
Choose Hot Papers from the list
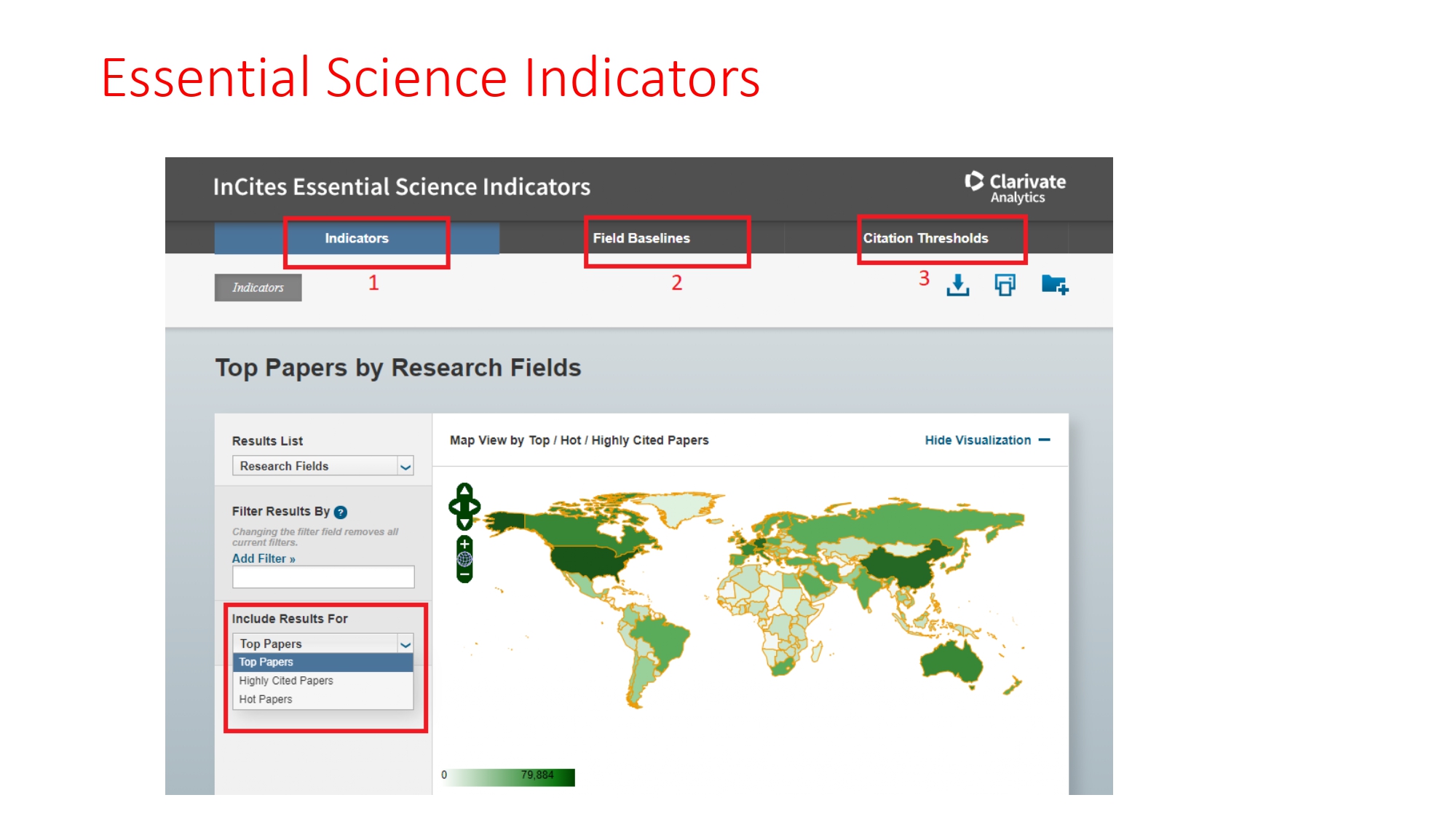point(266,699)
